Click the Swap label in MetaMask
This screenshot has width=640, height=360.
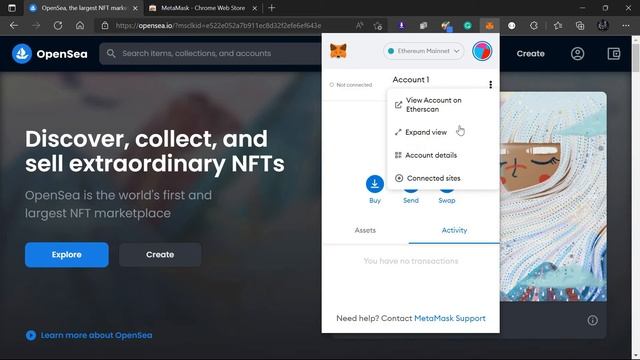447,200
